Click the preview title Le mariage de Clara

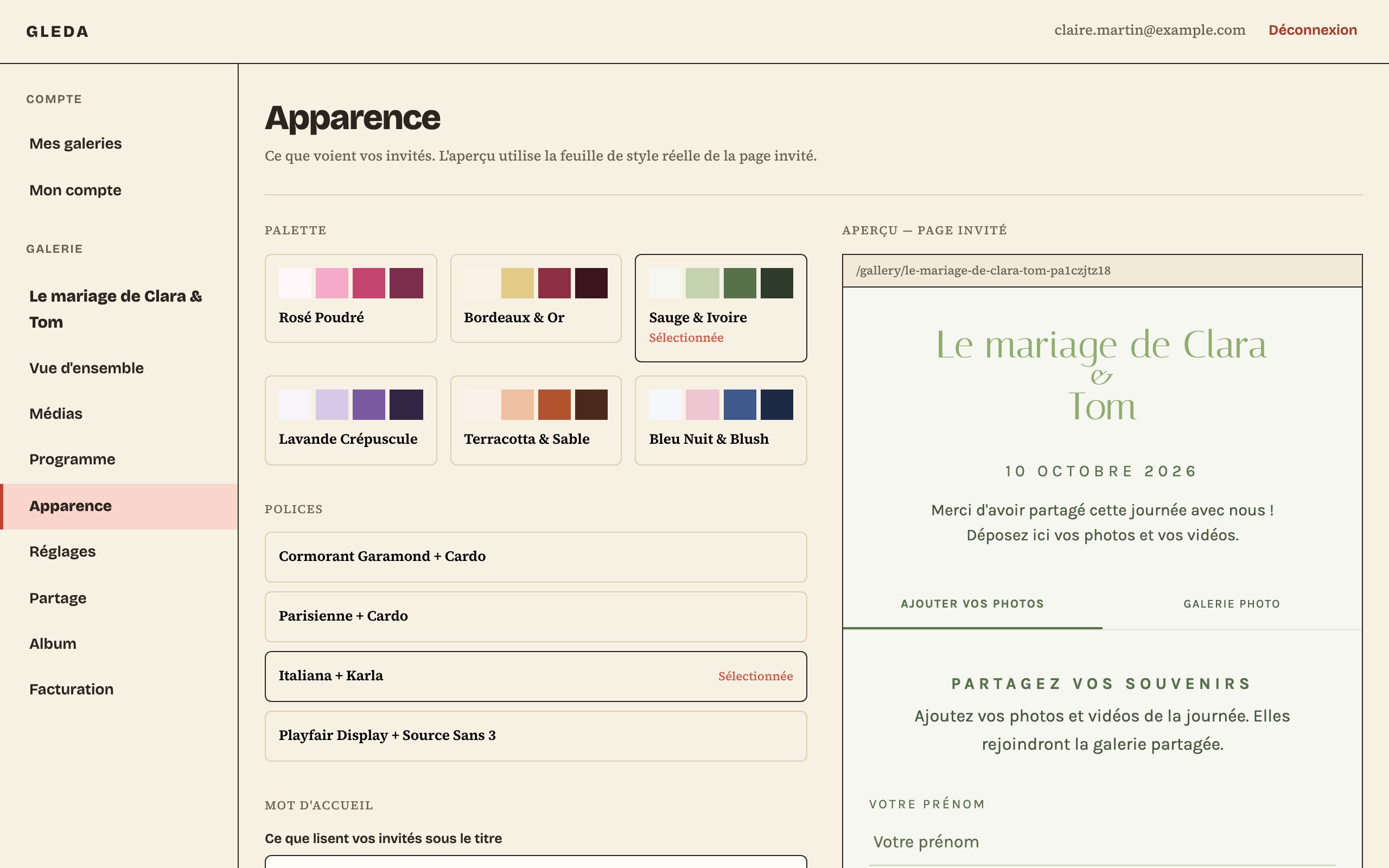click(1101, 345)
